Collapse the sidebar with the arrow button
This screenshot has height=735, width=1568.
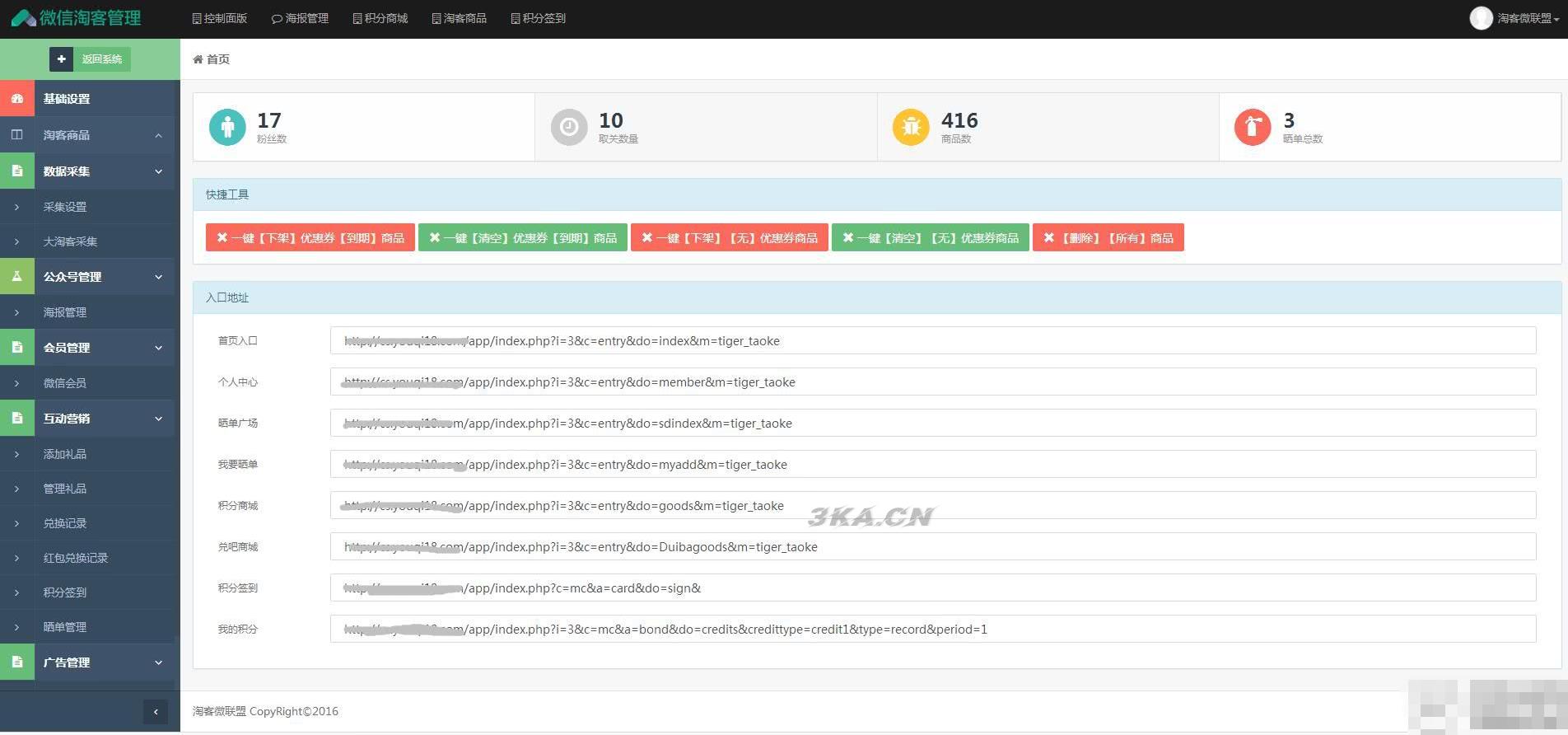coord(156,712)
